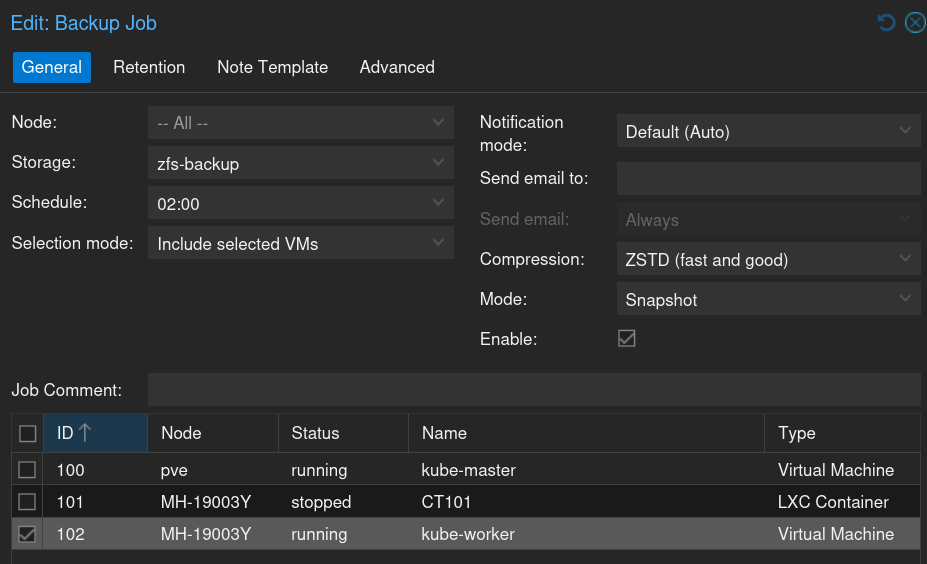927x564 pixels.
Task: Toggle the Enable checkbox
Action: click(627, 339)
